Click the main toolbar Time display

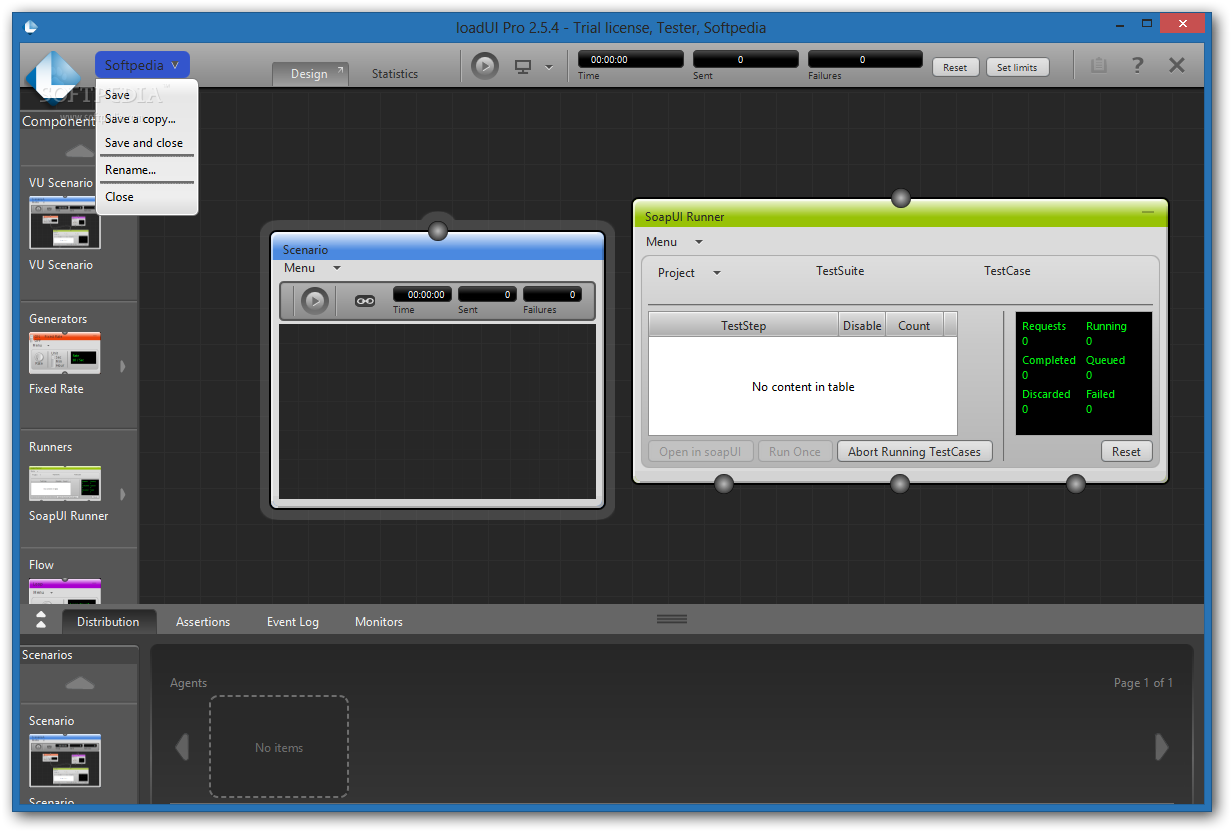(x=631, y=60)
